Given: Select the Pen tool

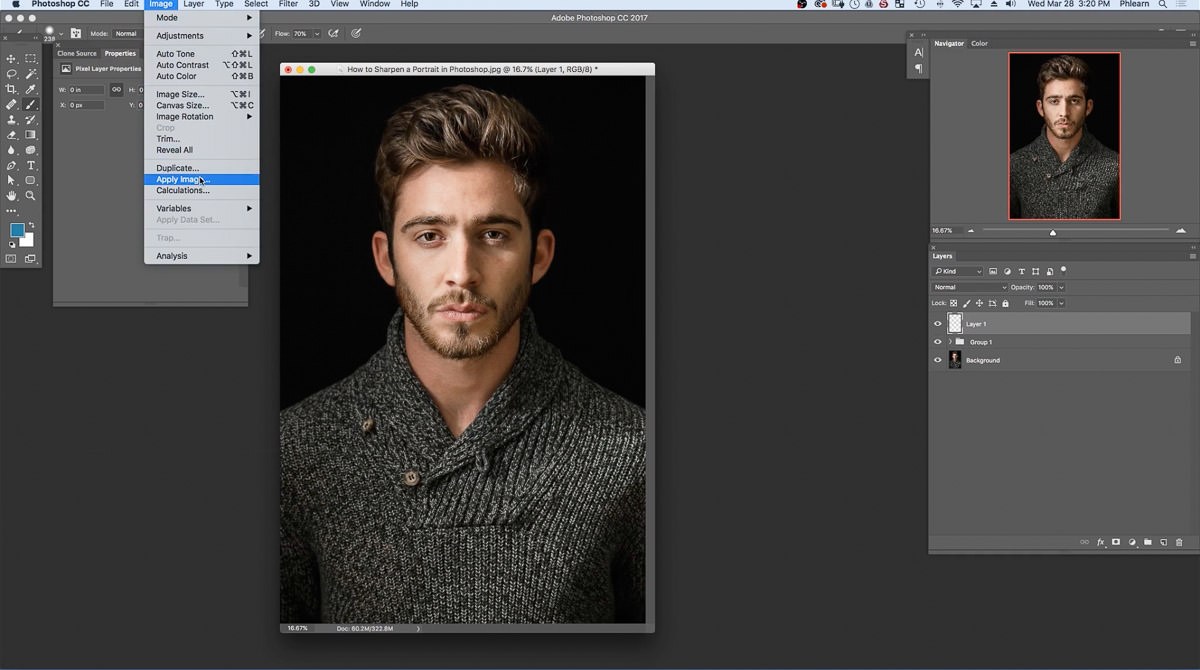Looking at the screenshot, I should [x=12, y=165].
